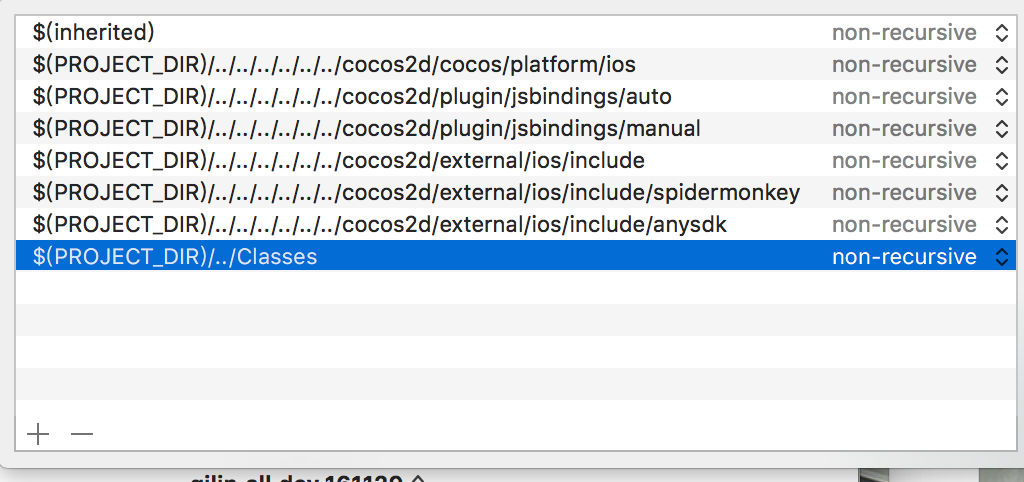Select the $(PROJECT_DIR)/../Classes path row
The width and height of the screenshot is (1024, 482).
[175, 257]
